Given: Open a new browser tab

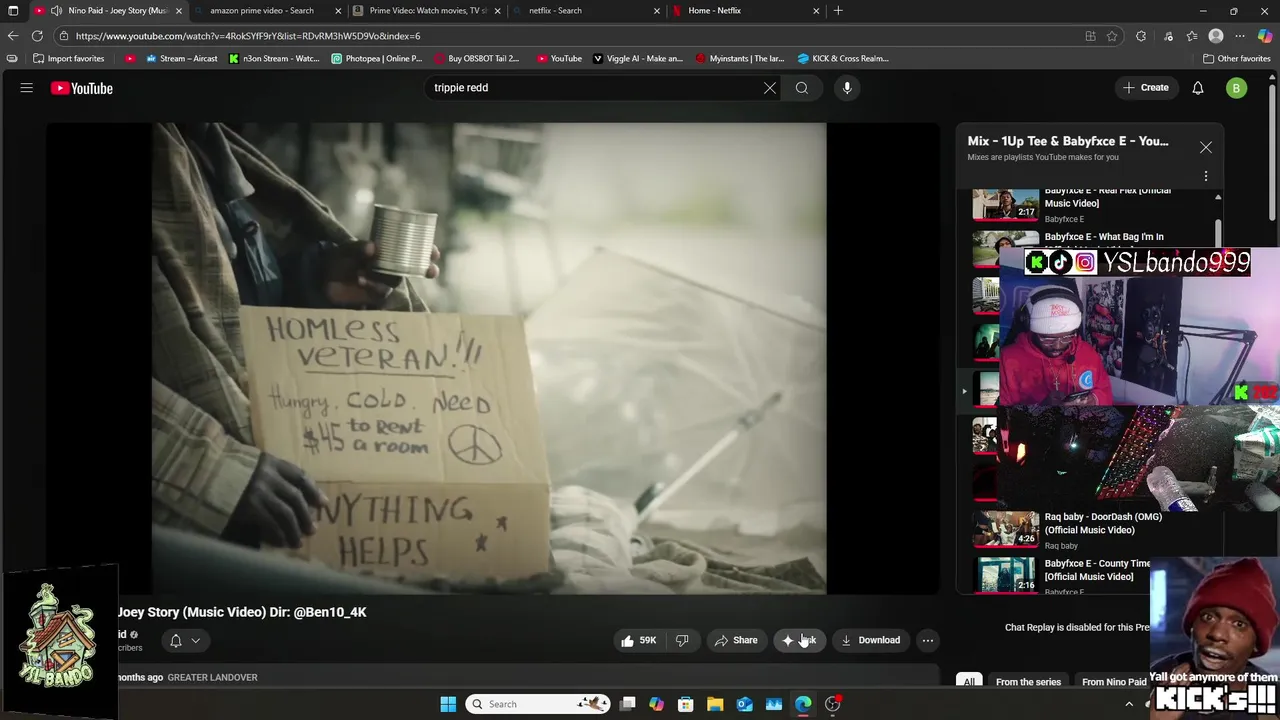Looking at the screenshot, I should 838,11.
